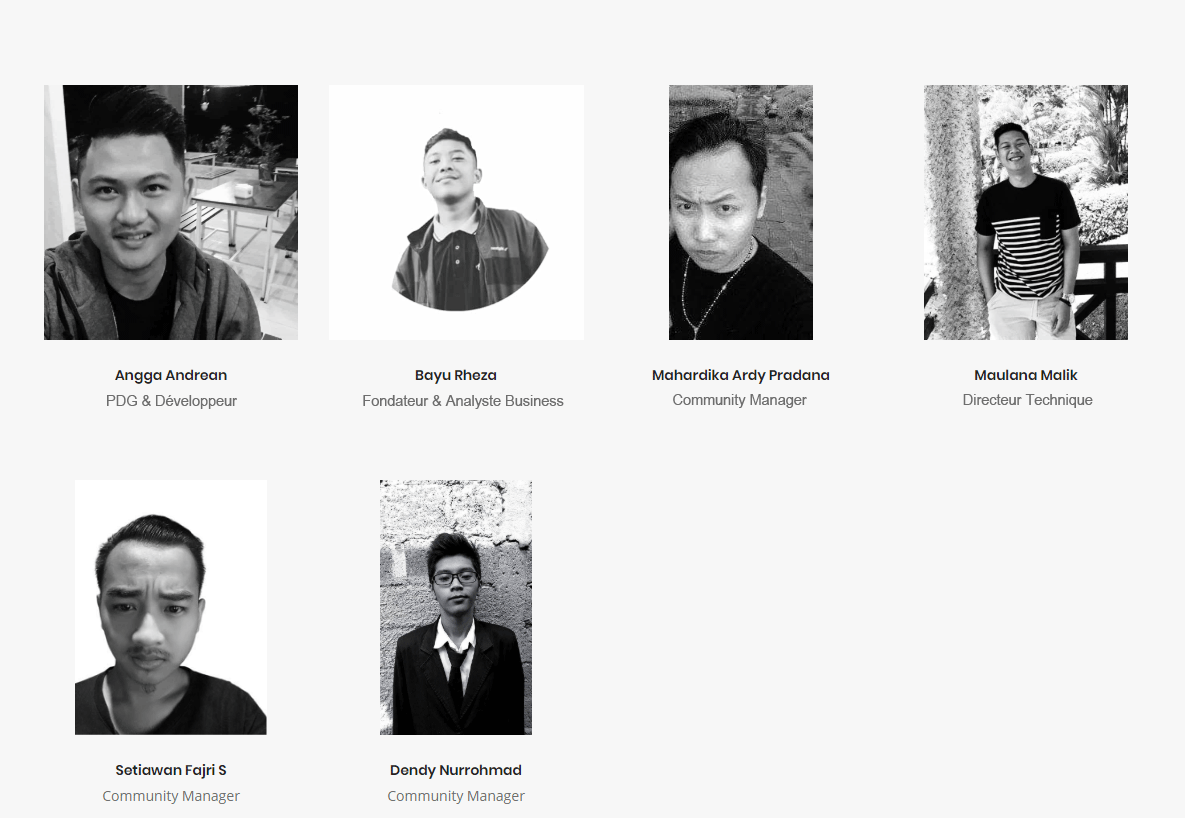Click Community Manager under Mahardika
Screen dimensions: 1185x818
(x=739, y=400)
